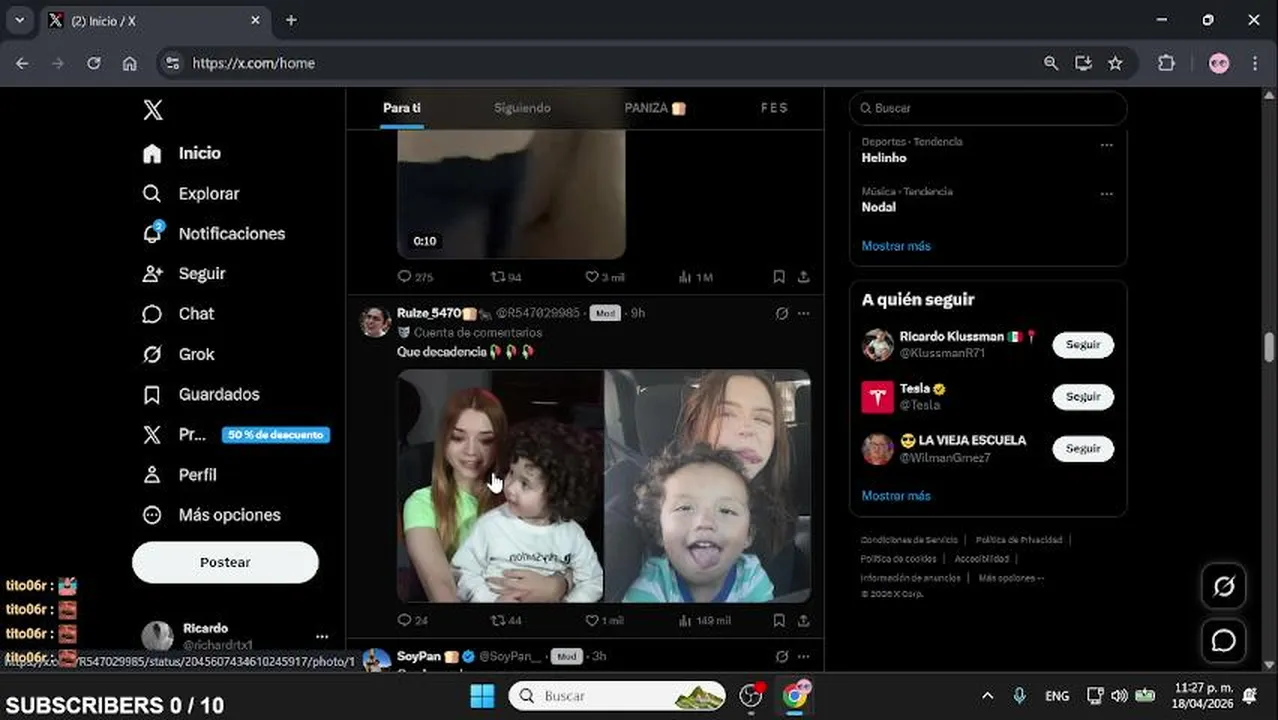Image resolution: width=1278 pixels, height=720 pixels.
Task: Click the X logo in the sidebar
Action: pos(152,110)
